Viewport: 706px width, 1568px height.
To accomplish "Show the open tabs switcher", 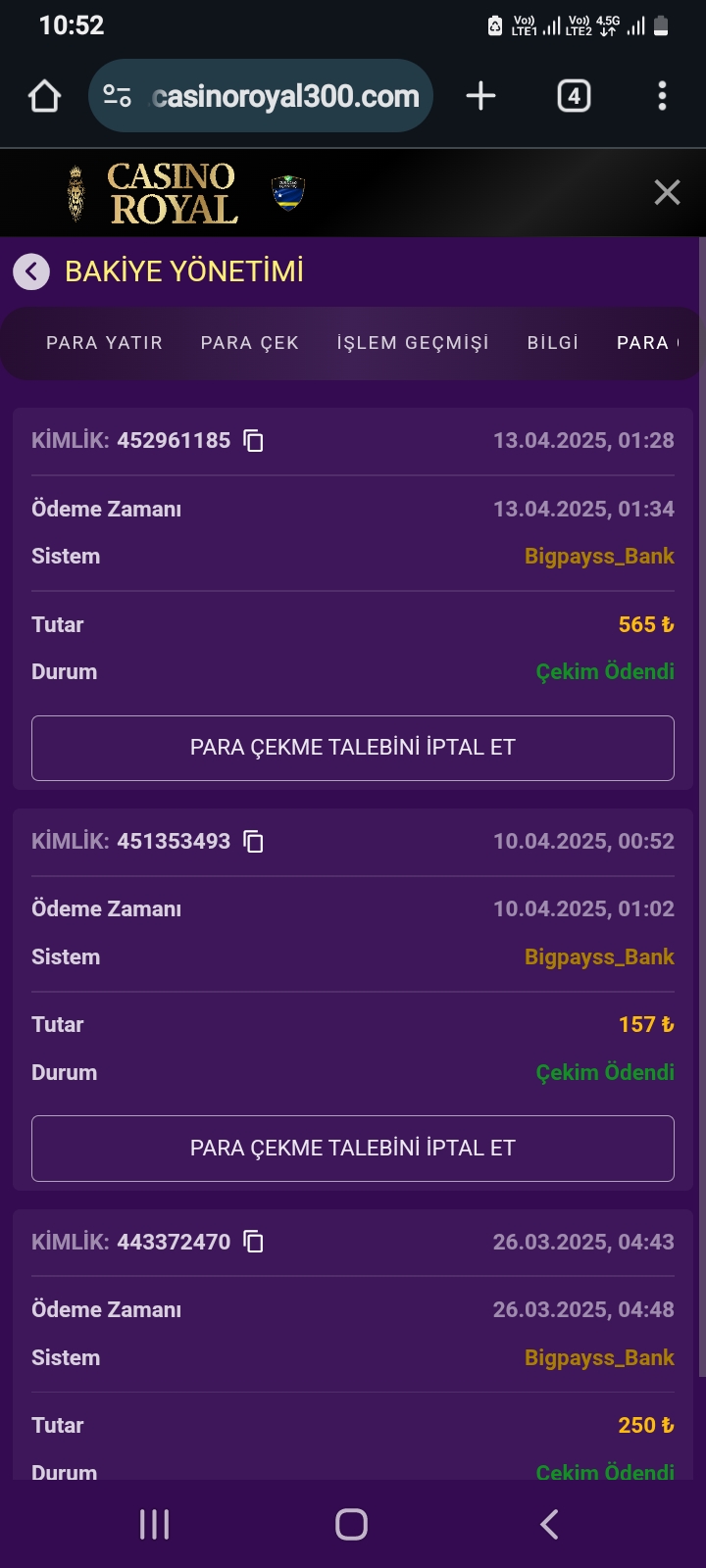I will [x=574, y=96].
